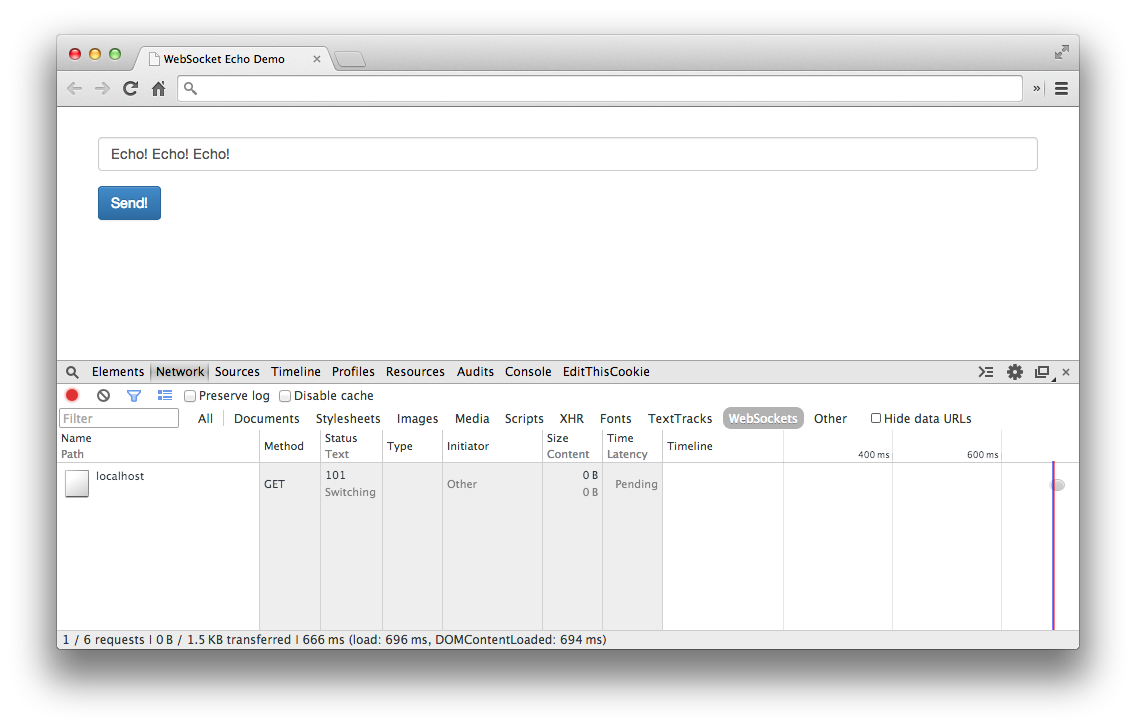
Task: Reload the page with refresh icon
Action: (x=130, y=88)
